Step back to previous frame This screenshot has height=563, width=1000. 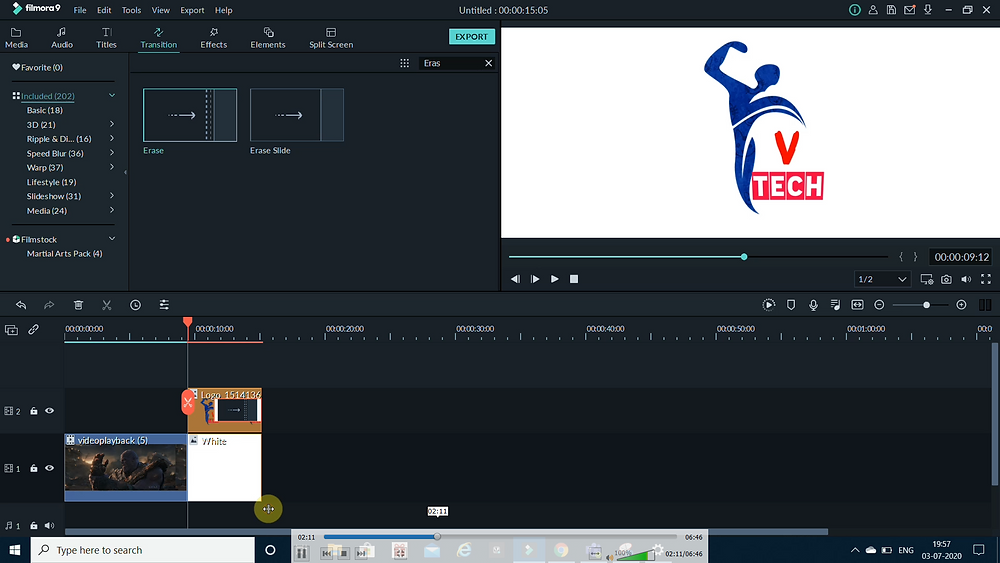pyautogui.click(x=515, y=279)
